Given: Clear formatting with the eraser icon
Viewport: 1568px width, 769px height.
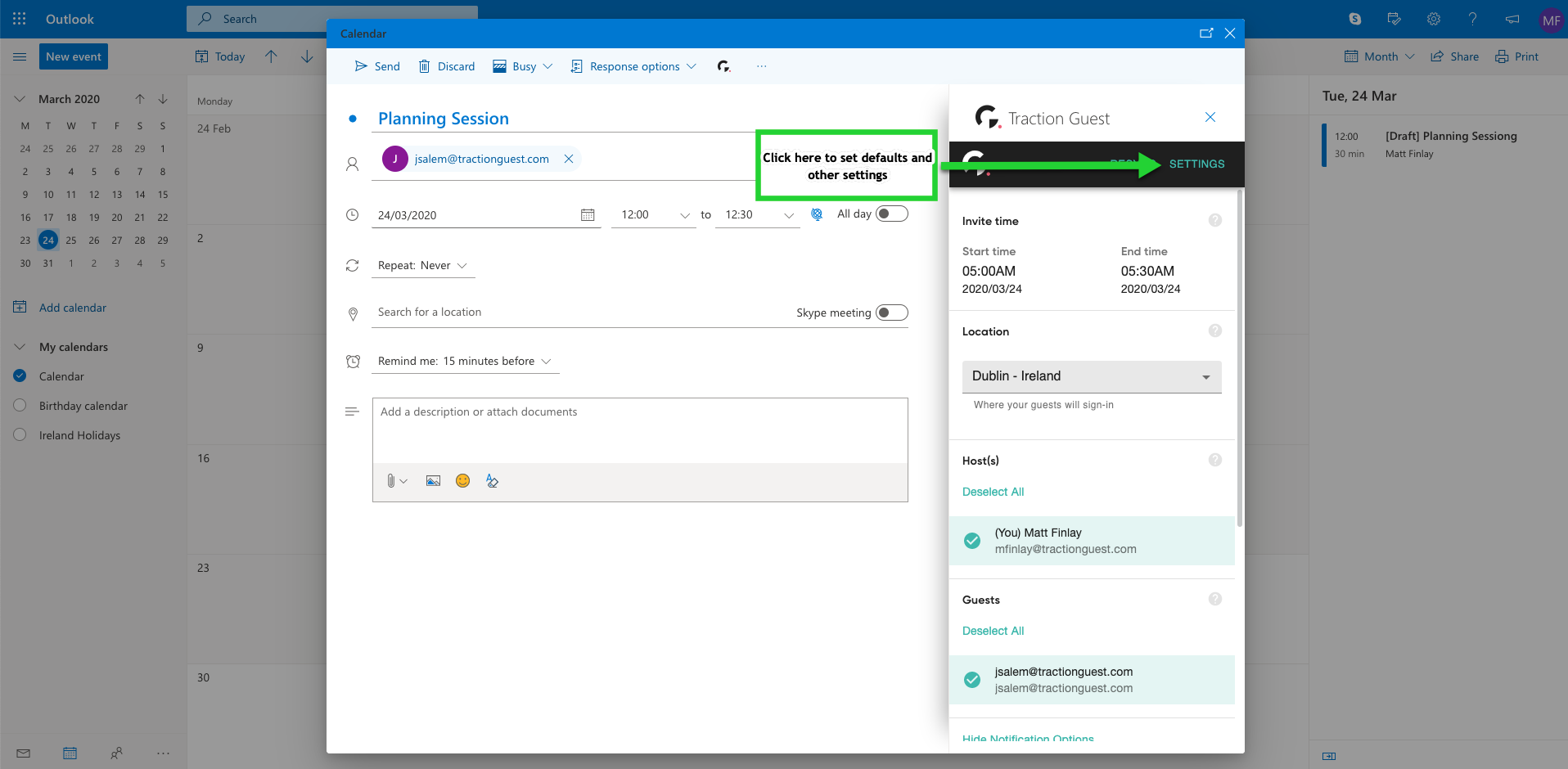Looking at the screenshot, I should tap(492, 480).
